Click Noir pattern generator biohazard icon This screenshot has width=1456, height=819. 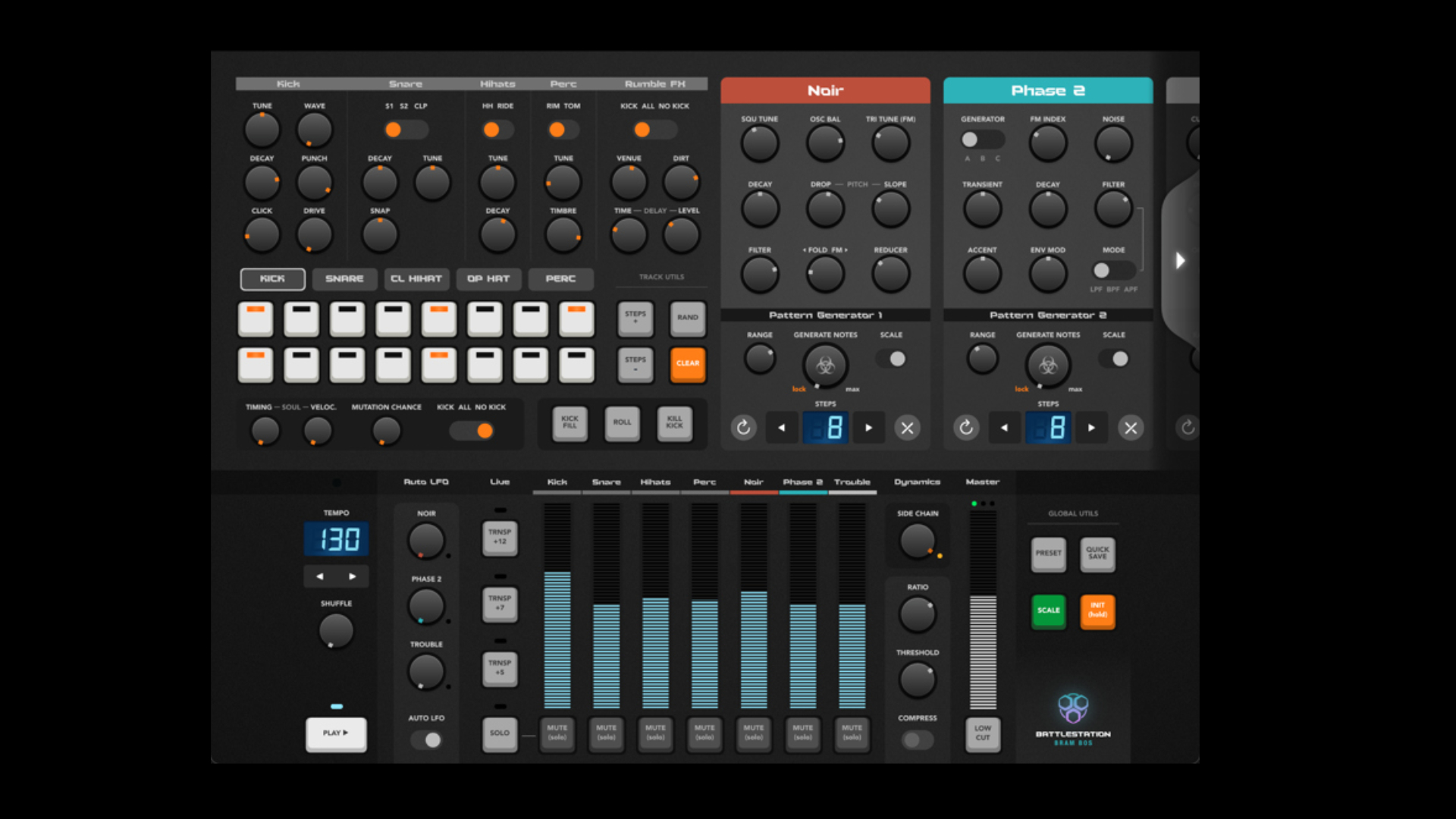pos(825,366)
